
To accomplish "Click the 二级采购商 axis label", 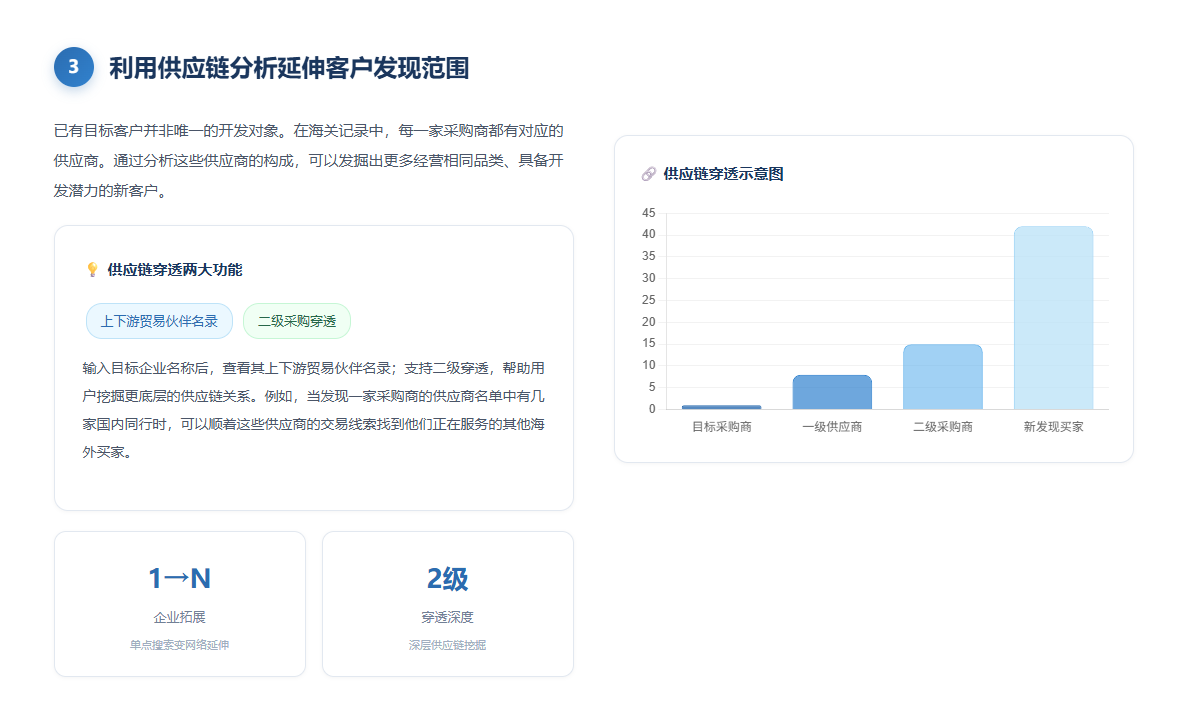I will 943,427.
